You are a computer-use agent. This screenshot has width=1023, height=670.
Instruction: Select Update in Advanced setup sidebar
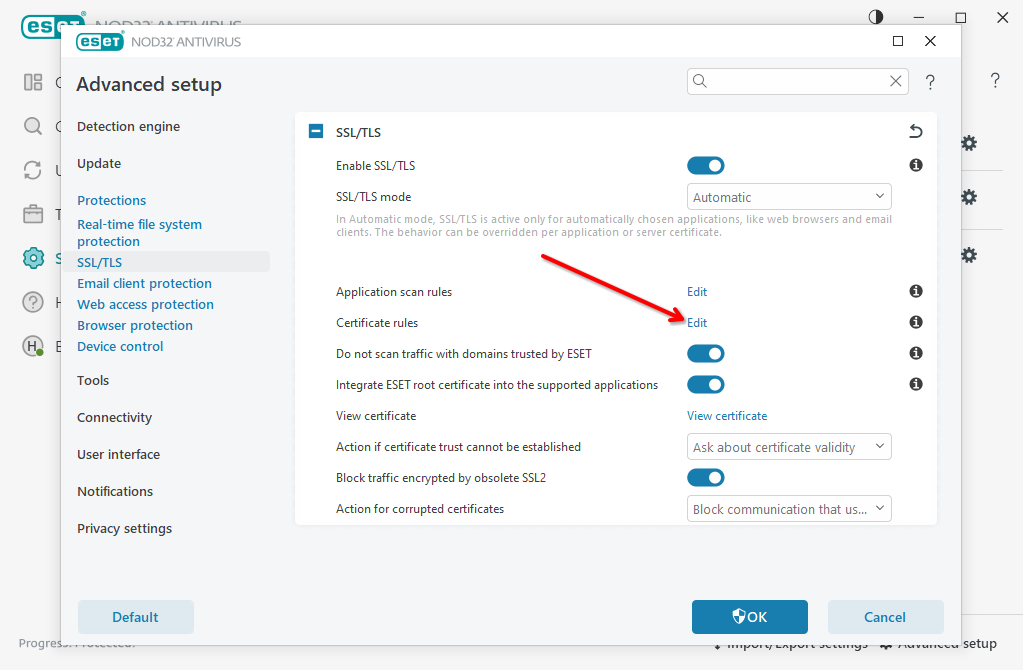99,164
